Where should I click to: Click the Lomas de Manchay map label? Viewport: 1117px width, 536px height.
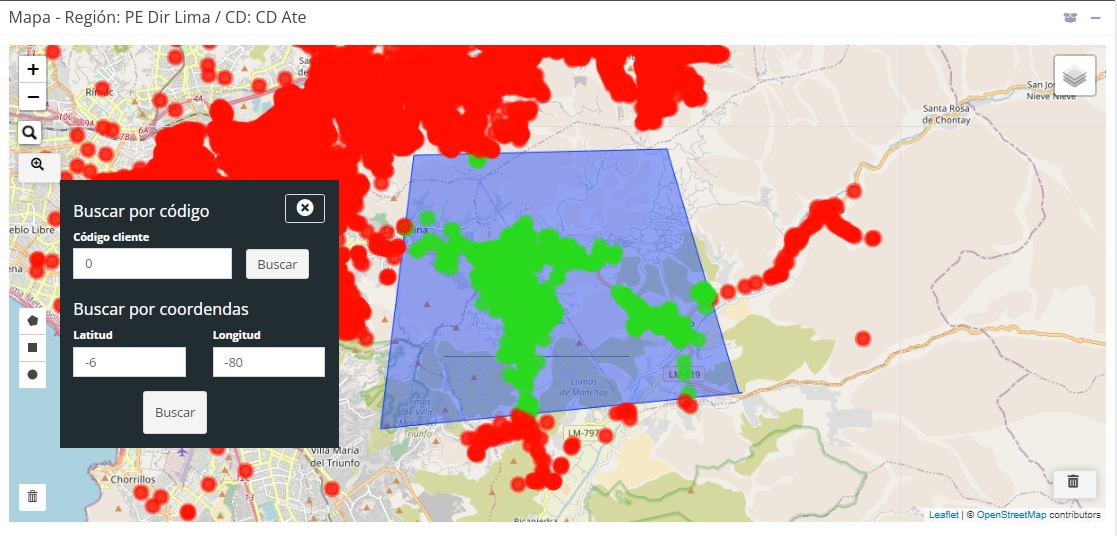[583, 386]
